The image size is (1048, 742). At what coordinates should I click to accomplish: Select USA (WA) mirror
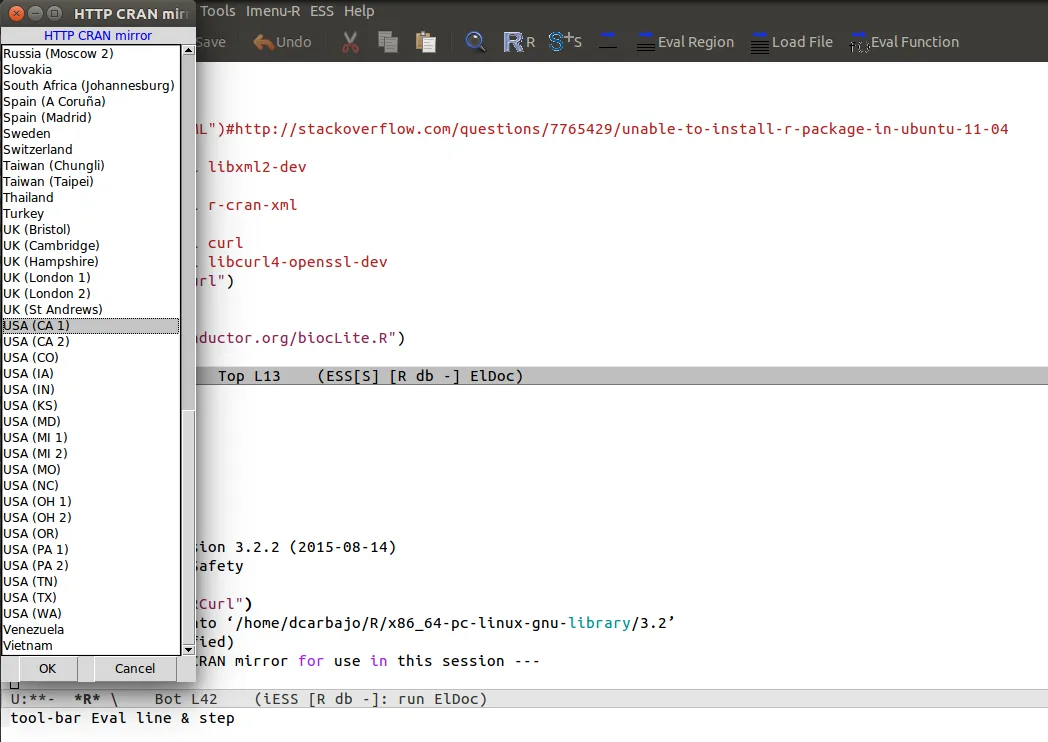[91, 614]
